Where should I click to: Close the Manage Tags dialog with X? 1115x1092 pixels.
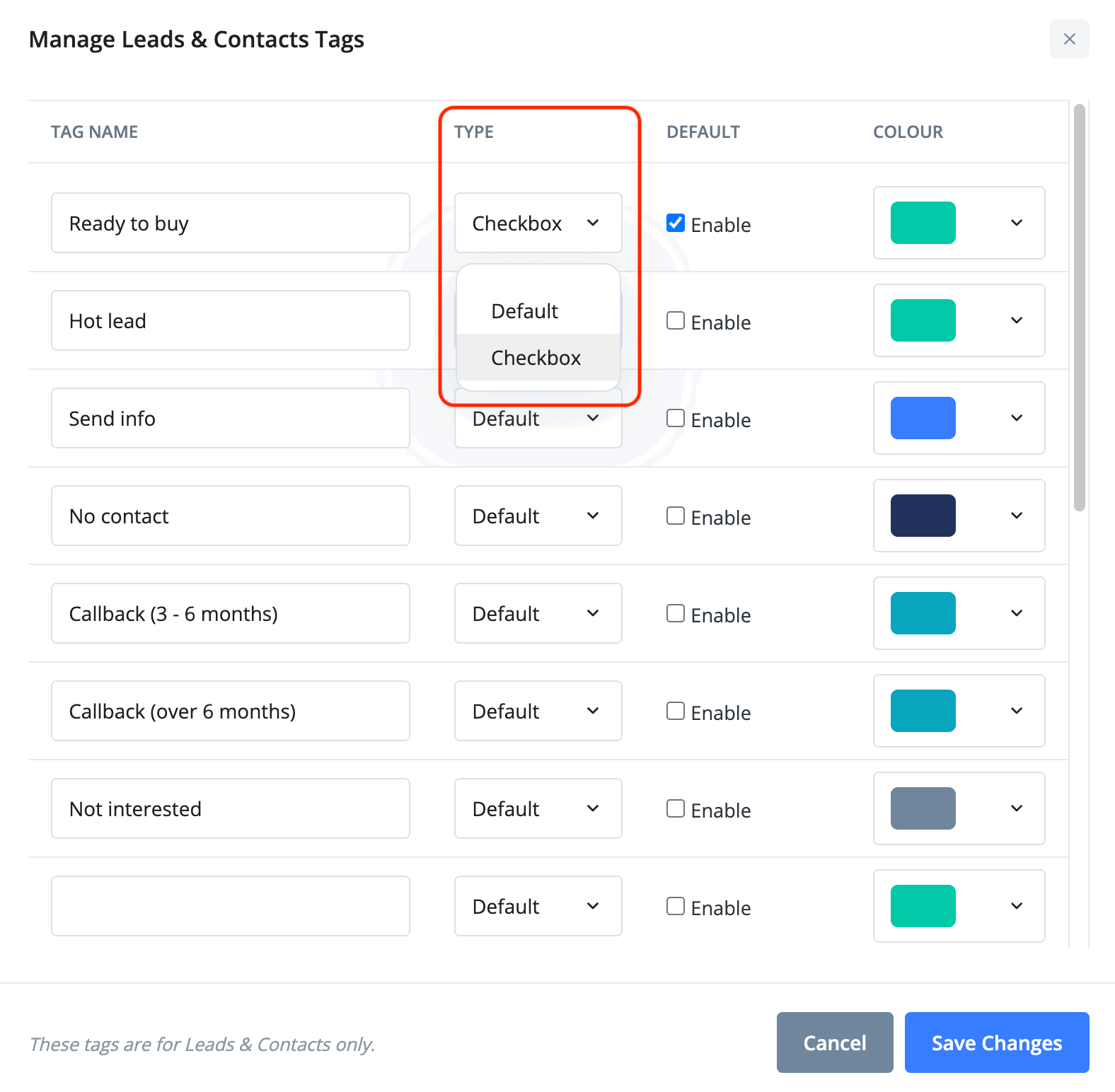[1069, 39]
